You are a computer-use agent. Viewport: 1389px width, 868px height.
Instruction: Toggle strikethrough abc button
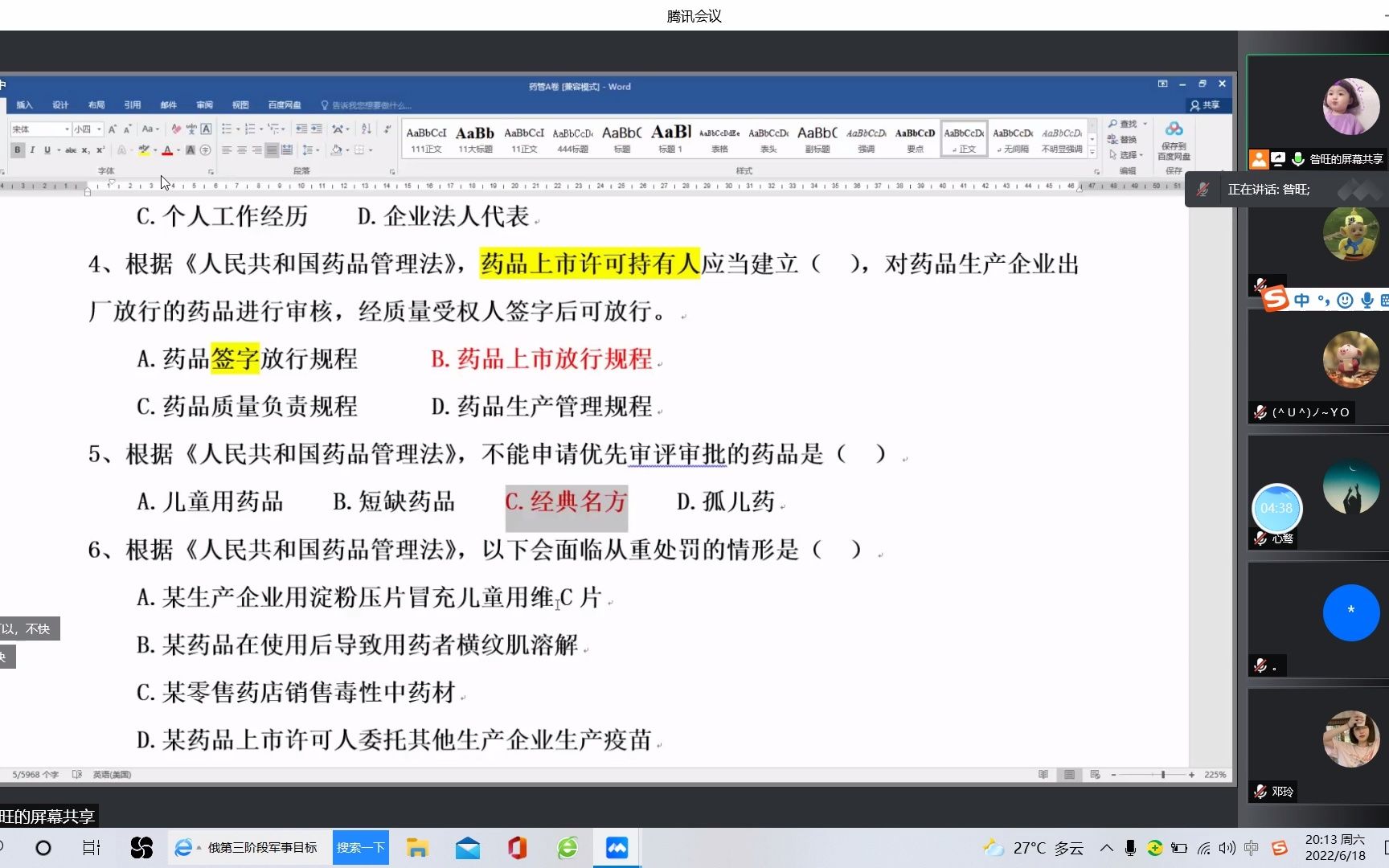[71, 150]
